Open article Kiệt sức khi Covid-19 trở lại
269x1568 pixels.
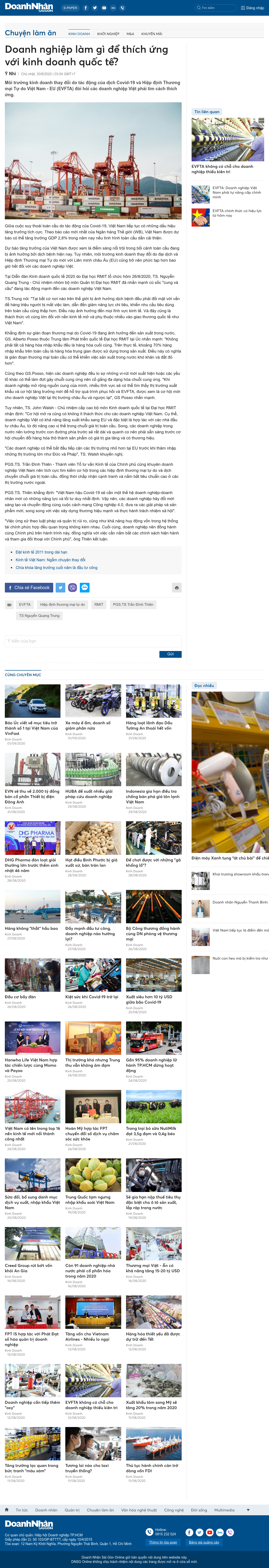coord(92,997)
